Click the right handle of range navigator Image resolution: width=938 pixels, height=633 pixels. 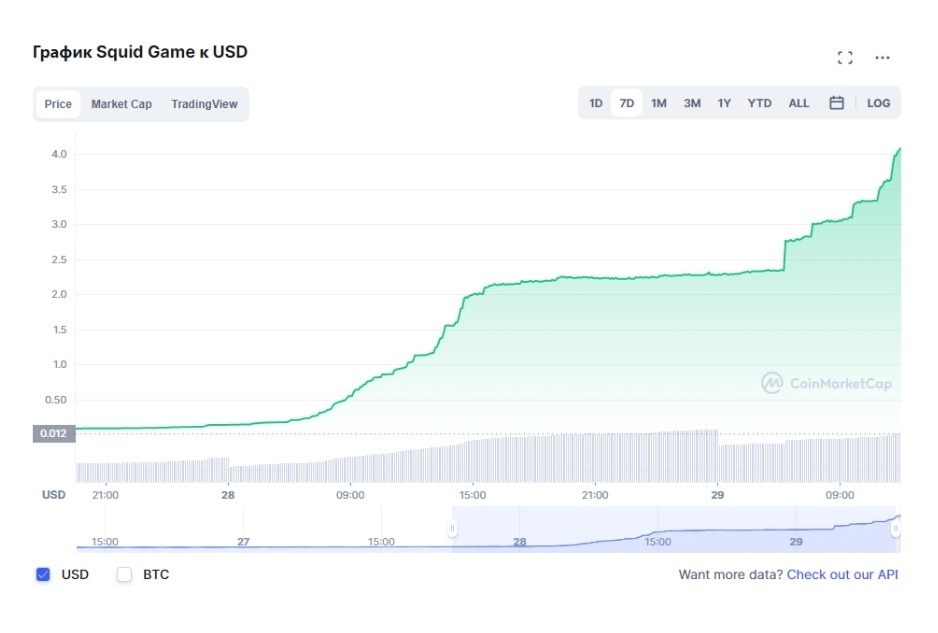coord(896,528)
